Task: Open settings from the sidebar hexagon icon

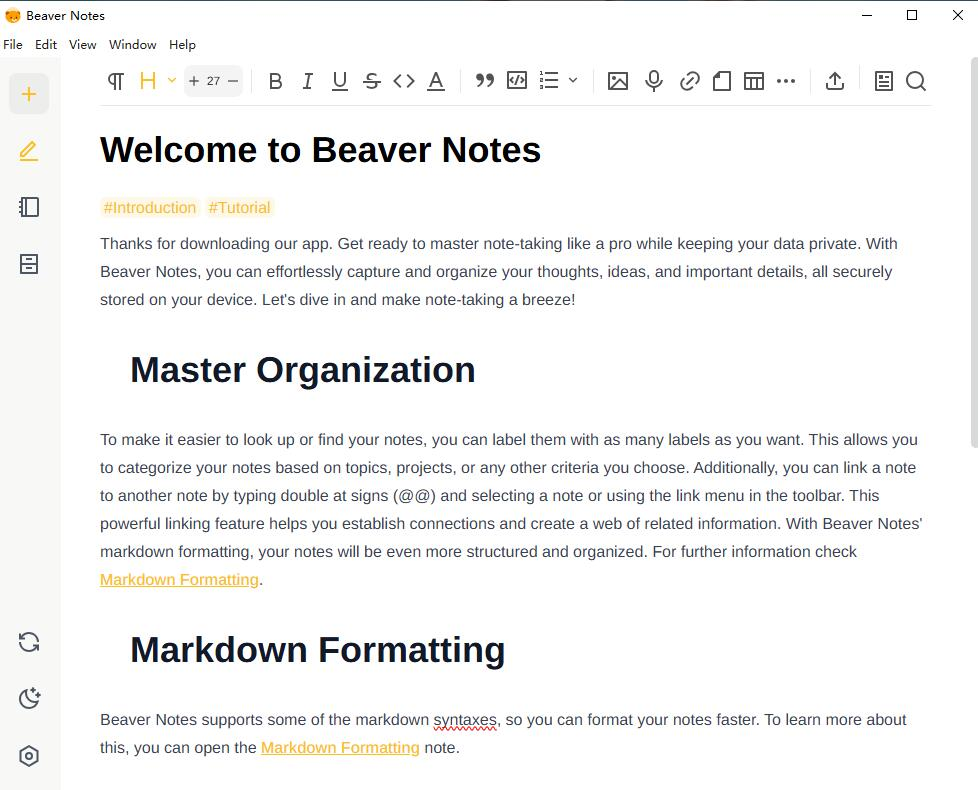Action: coord(29,756)
